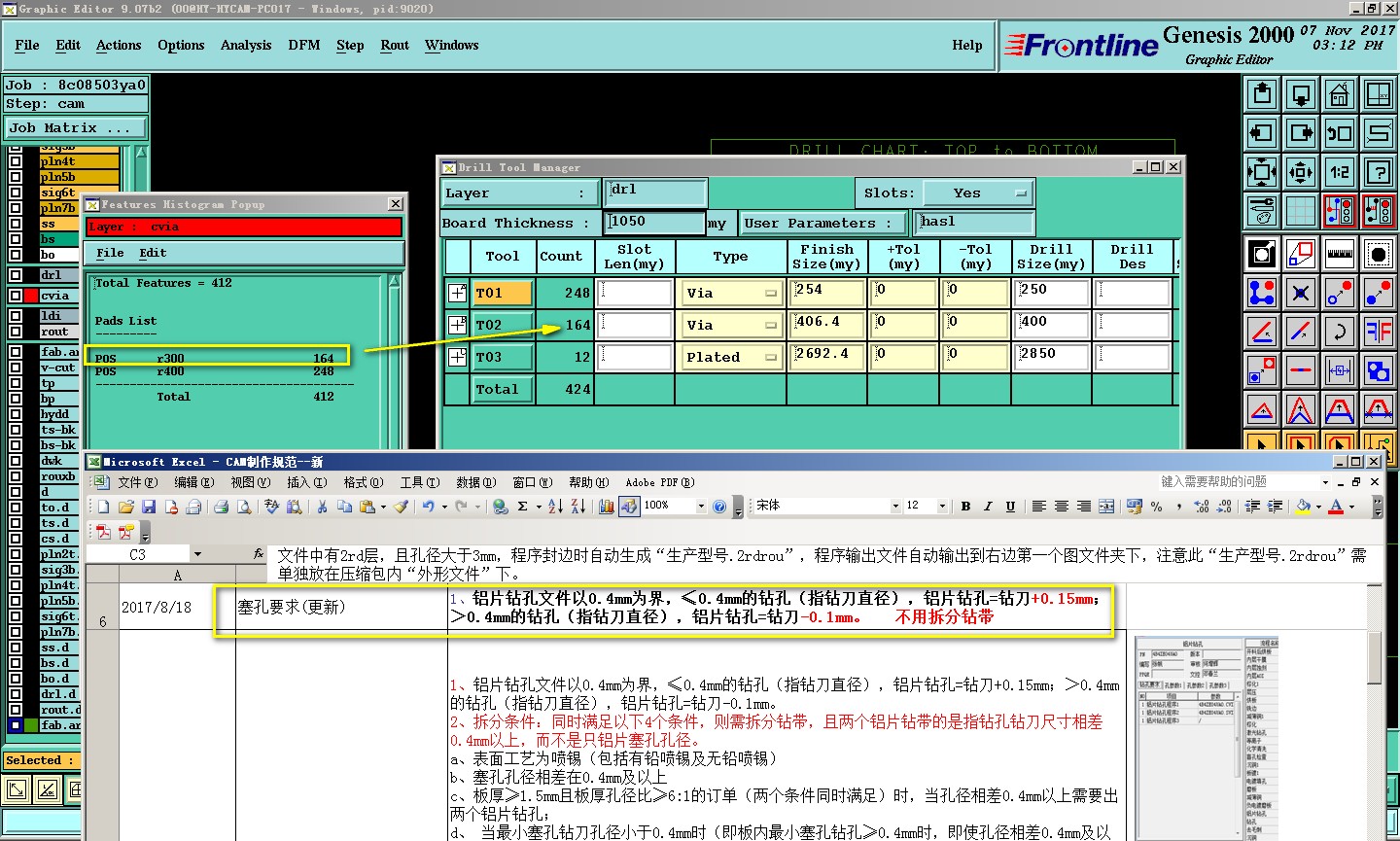Click the T01 finish size 254 field
Viewport: 1400px width, 841px height.
tap(827, 293)
